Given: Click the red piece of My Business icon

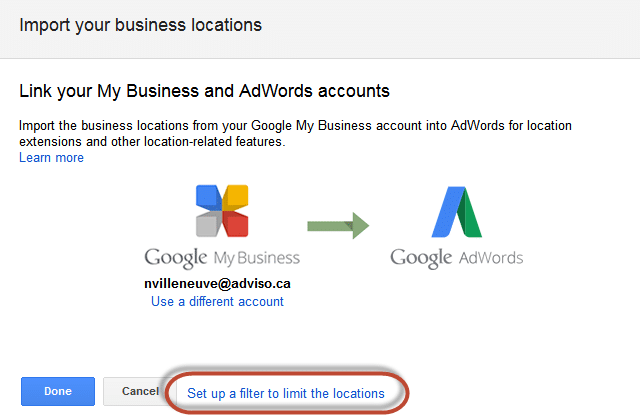Looking at the screenshot, I should [x=235, y=225].
